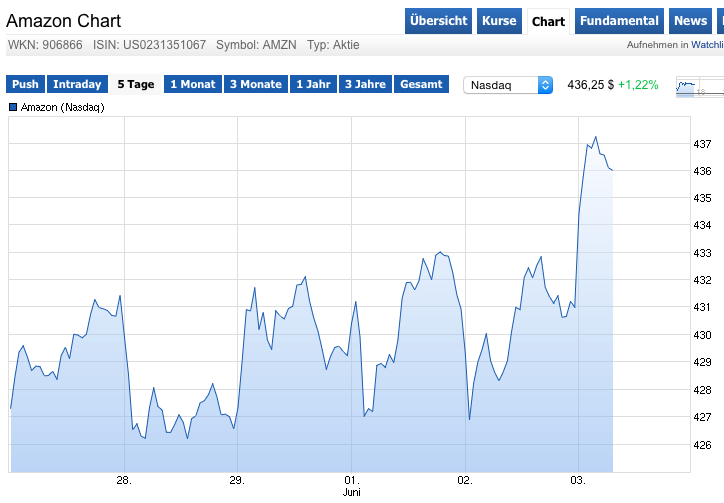This screenshot has height=503, width=724.
Task: Switch chart to Intraday view
Action: click(x=77, y=85)
